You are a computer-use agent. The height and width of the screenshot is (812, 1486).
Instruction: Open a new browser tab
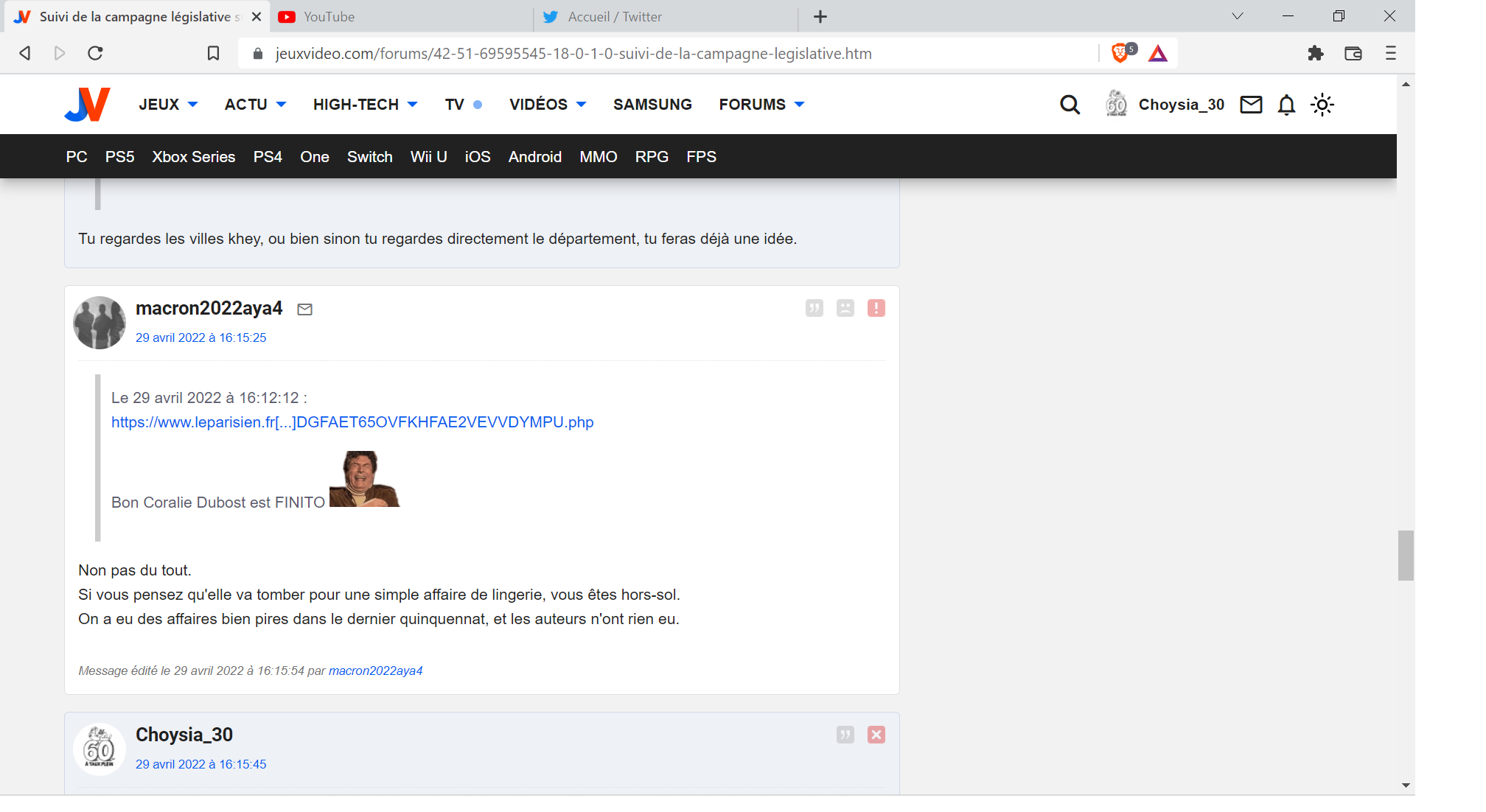(820, 16)
